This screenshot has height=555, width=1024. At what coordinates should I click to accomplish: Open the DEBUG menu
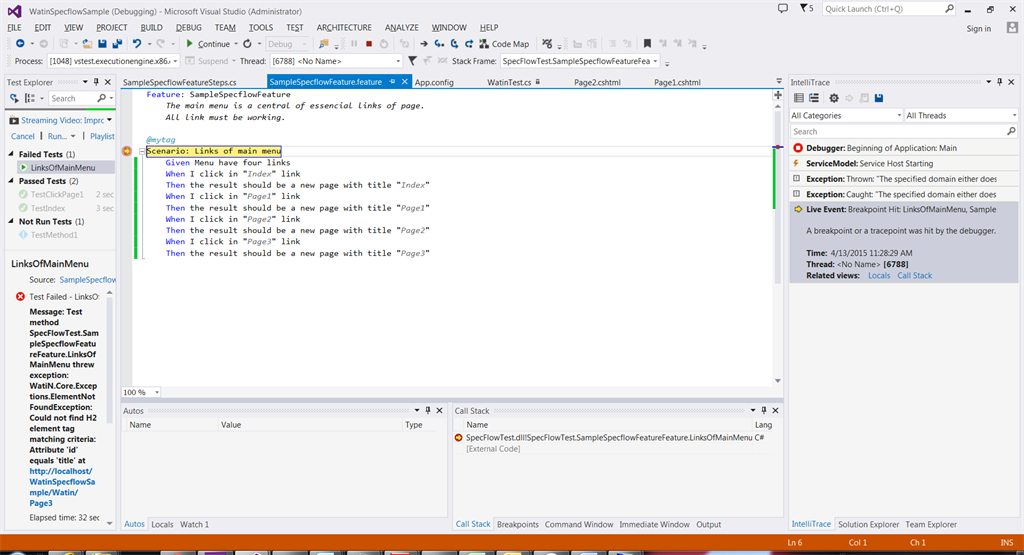188,27
